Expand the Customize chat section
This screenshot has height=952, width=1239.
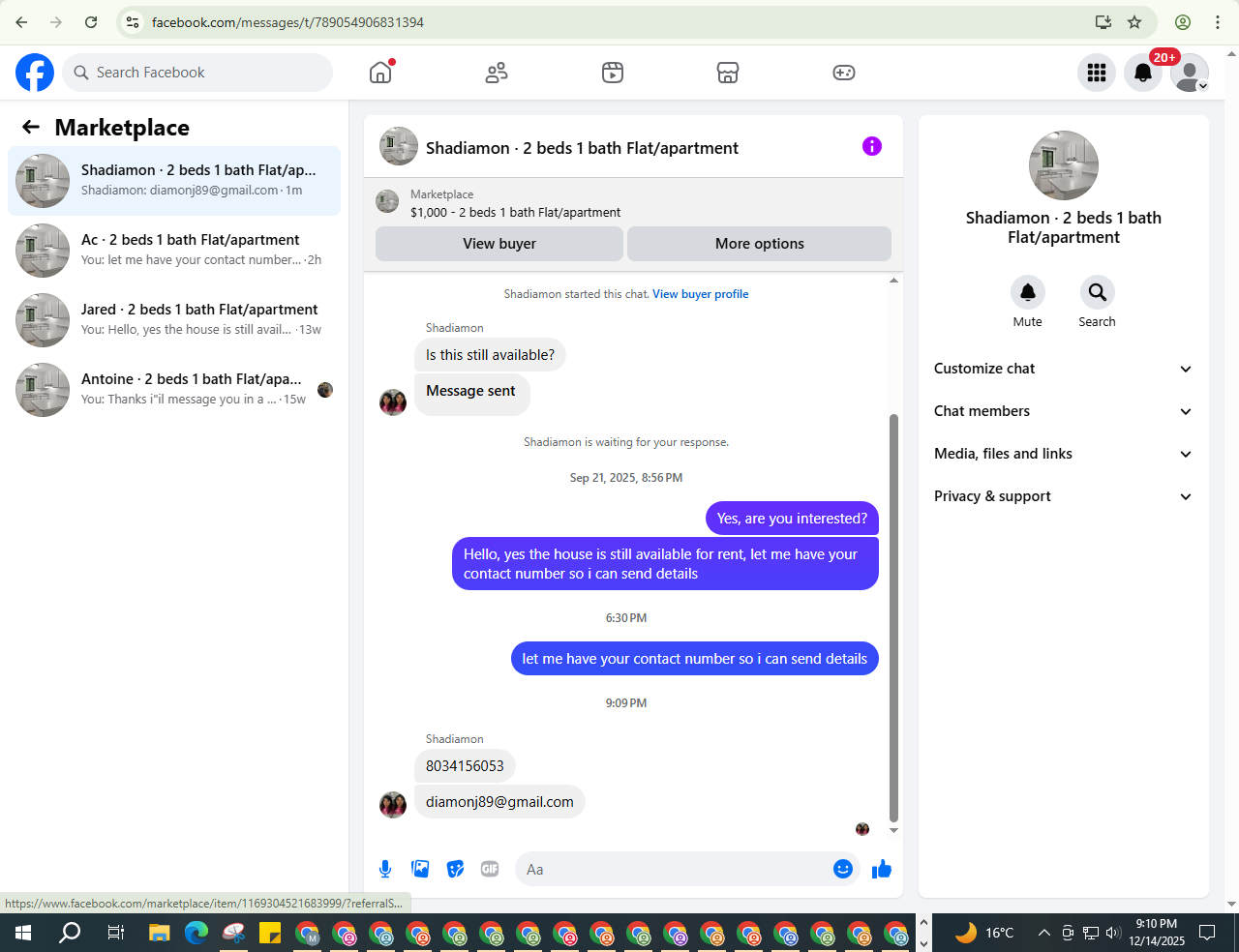(1064, 369)
